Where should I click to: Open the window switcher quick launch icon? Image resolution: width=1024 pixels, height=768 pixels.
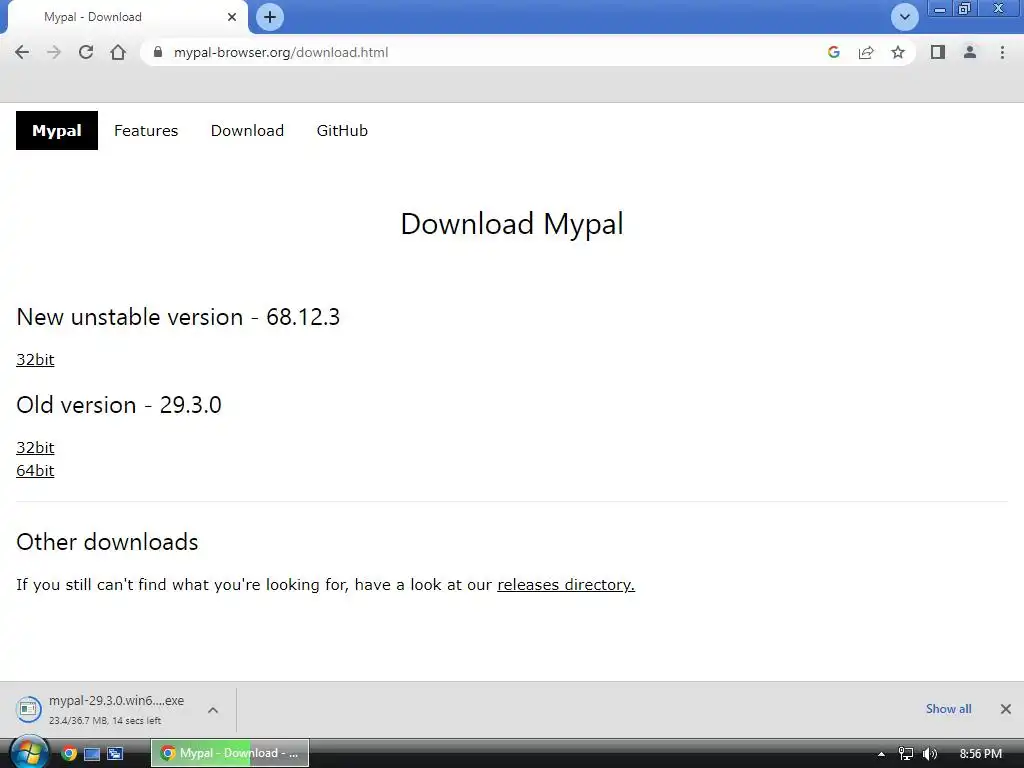[115, 754]
